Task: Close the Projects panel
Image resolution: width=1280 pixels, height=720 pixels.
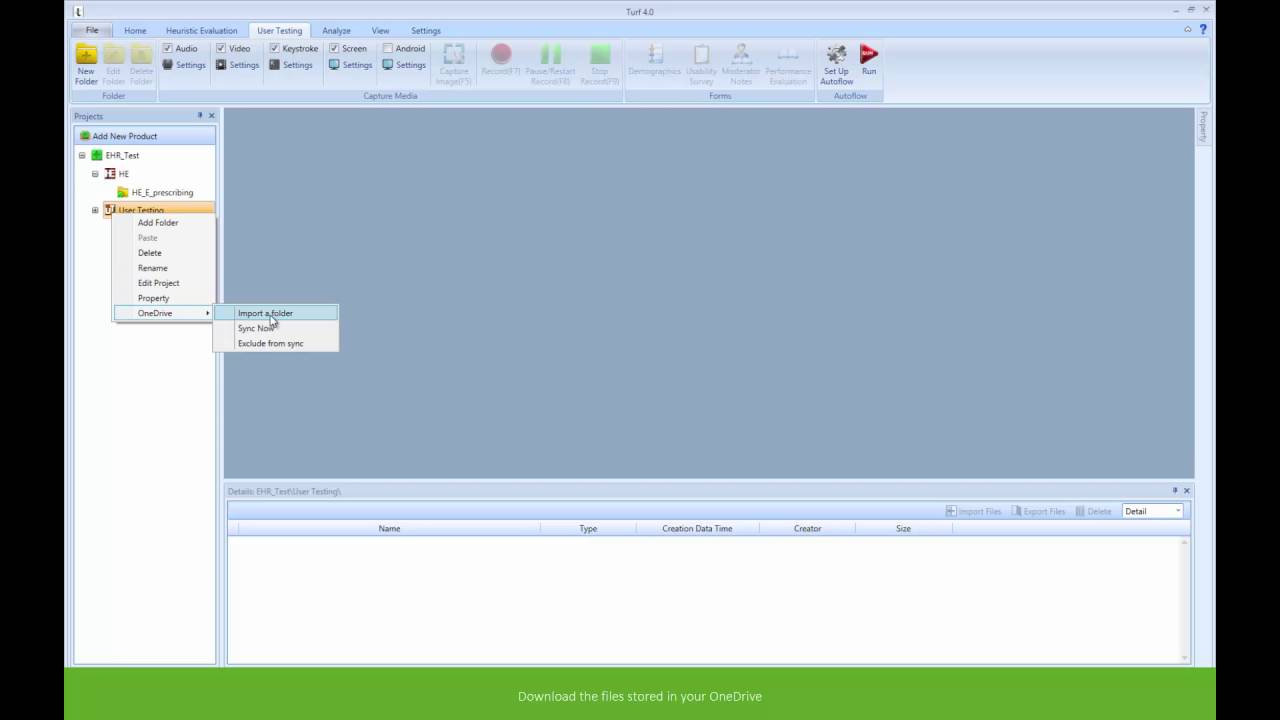Action: (x=211, y=116)
